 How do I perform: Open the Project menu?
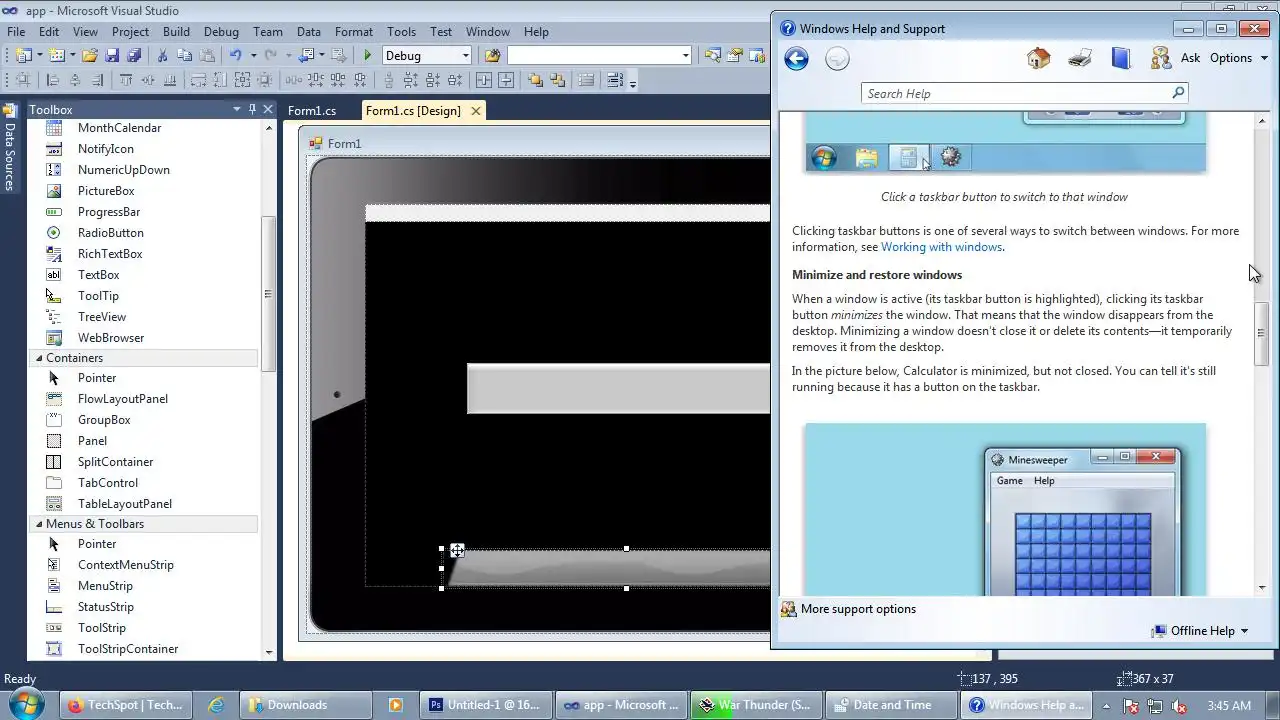click(130, 32)
